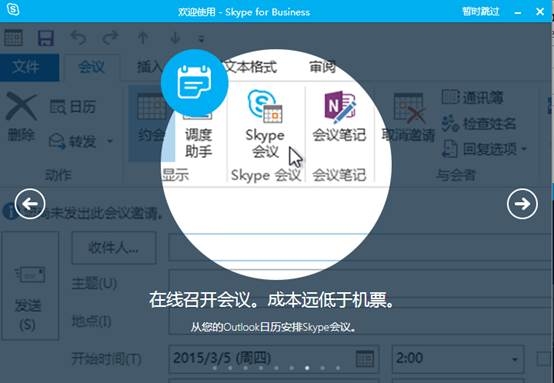Click the Skype 会议 meeting icon
The width and height of the screenshot is (554, 383).
(265, 106)
